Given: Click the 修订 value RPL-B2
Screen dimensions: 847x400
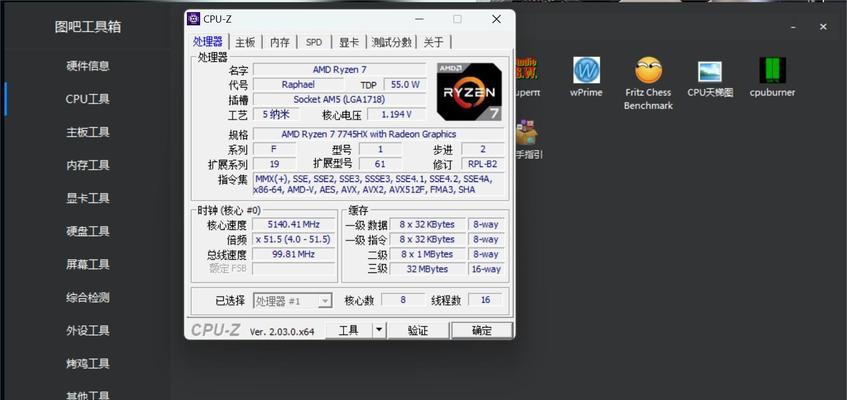Looking at the screenshot, I should coord(483,164).
